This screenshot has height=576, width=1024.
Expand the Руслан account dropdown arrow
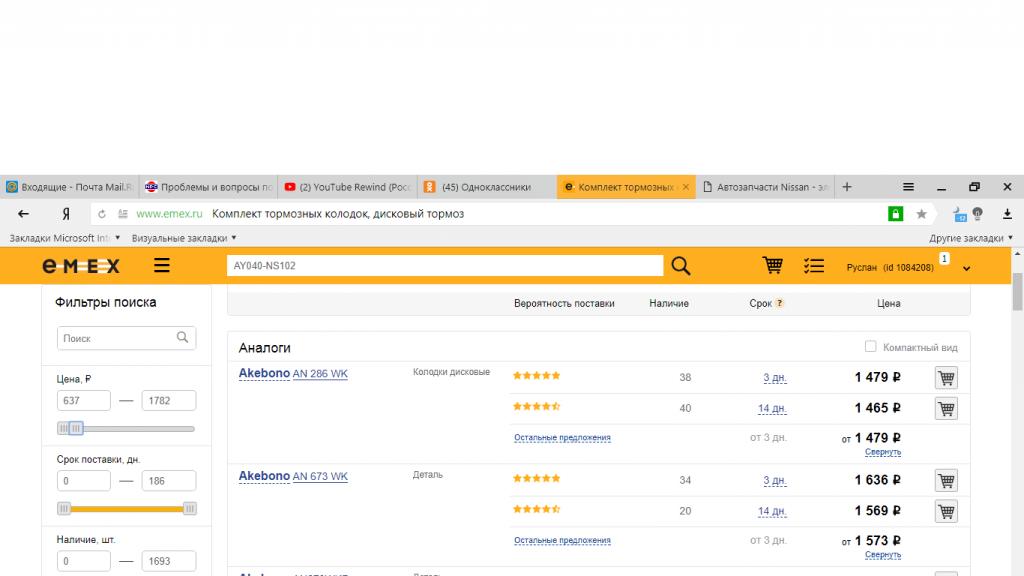(x=967, y=268)
